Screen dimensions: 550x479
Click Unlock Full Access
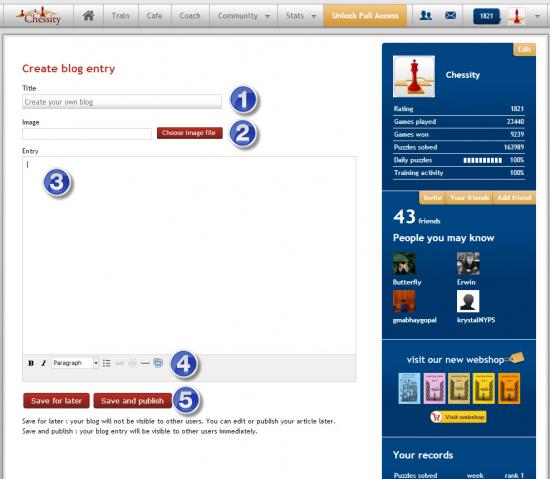click(365, 16)
